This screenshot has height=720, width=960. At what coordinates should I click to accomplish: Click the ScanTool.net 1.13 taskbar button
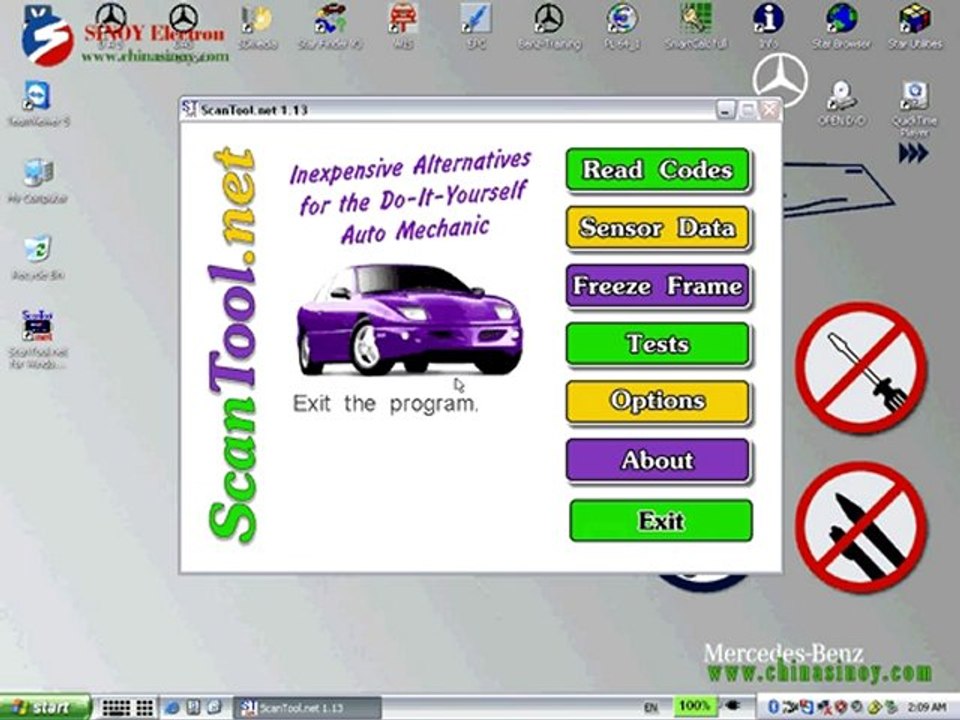click(307, 708)
